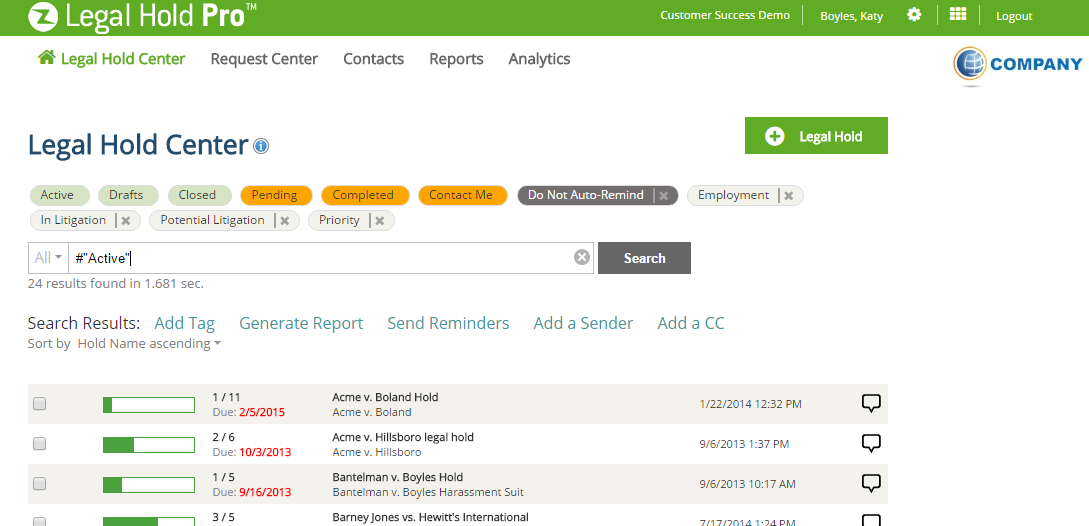Filter by the Do Not Auto-Remind tag label
The height and width of the screenshot is (526, 1089).
[x=585, y=195]
